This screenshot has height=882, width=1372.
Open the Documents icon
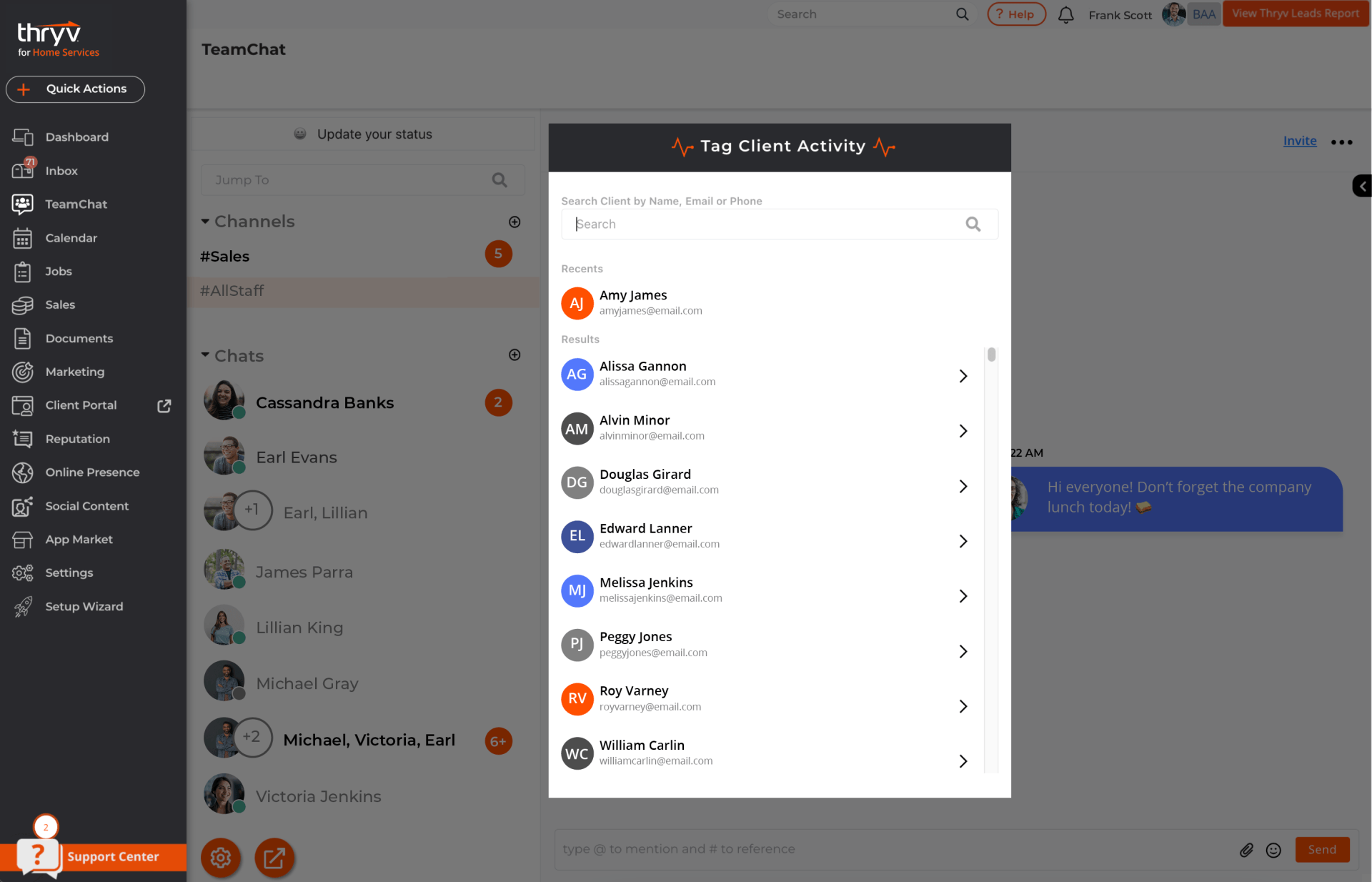coord(23,339)
